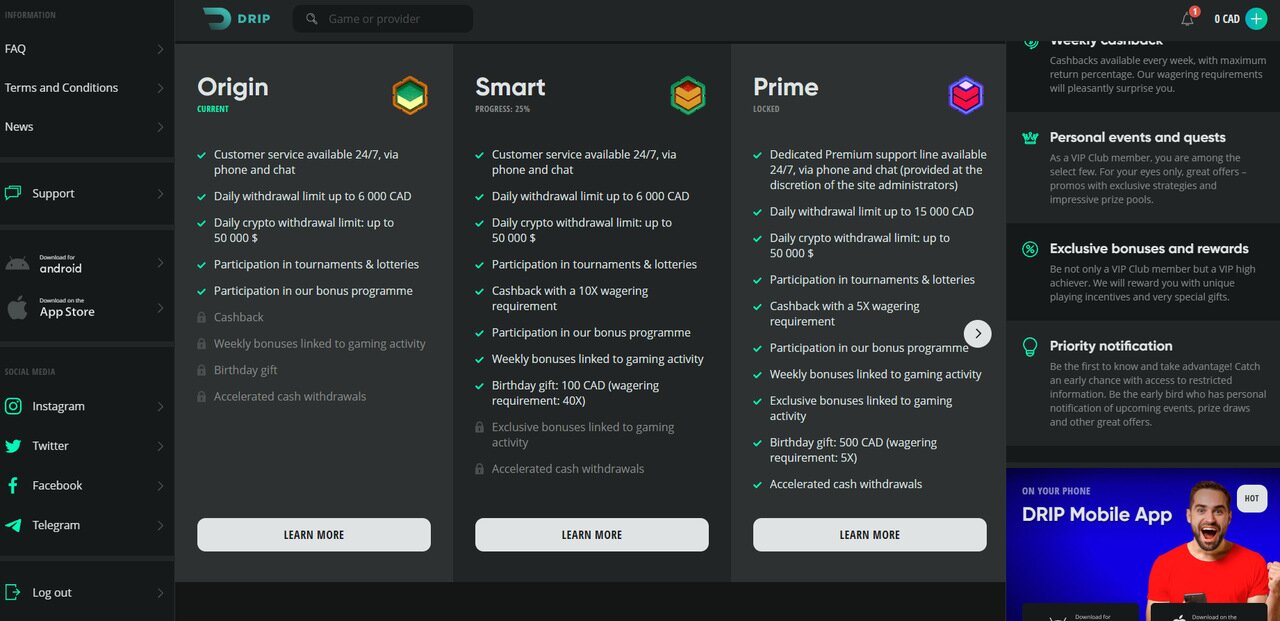Open the Download for Android link
The height and width of the screenshot is (621, 1280).
(60, 264)
